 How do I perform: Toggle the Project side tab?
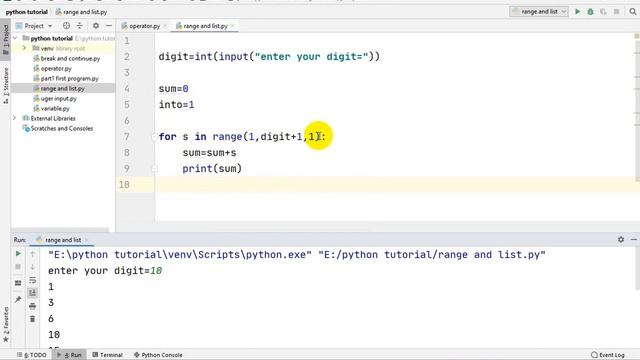(x=6, y=40)
